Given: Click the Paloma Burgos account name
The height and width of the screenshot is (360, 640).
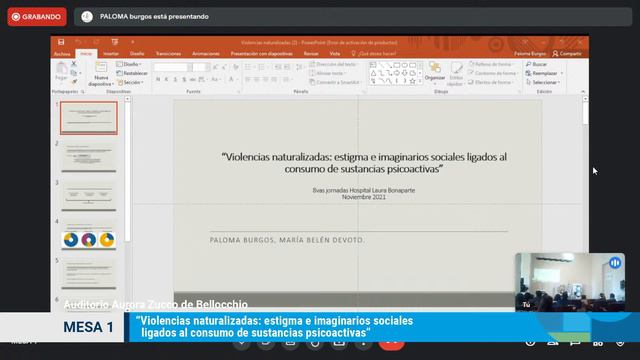Looking at the screenshot, I should click(530, 53).
